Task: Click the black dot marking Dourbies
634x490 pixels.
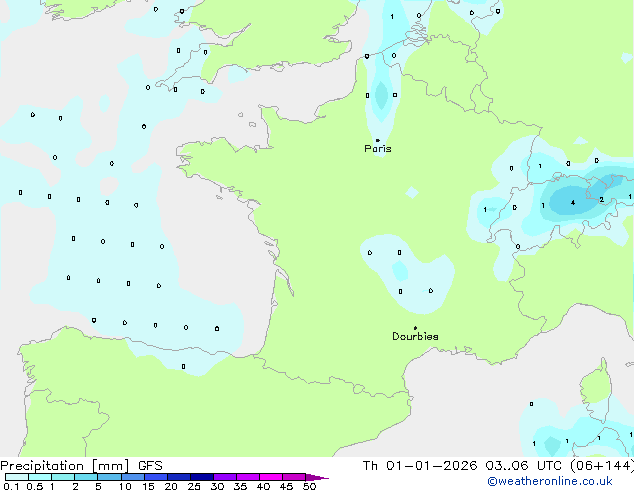Action: (x=415, y=328)
